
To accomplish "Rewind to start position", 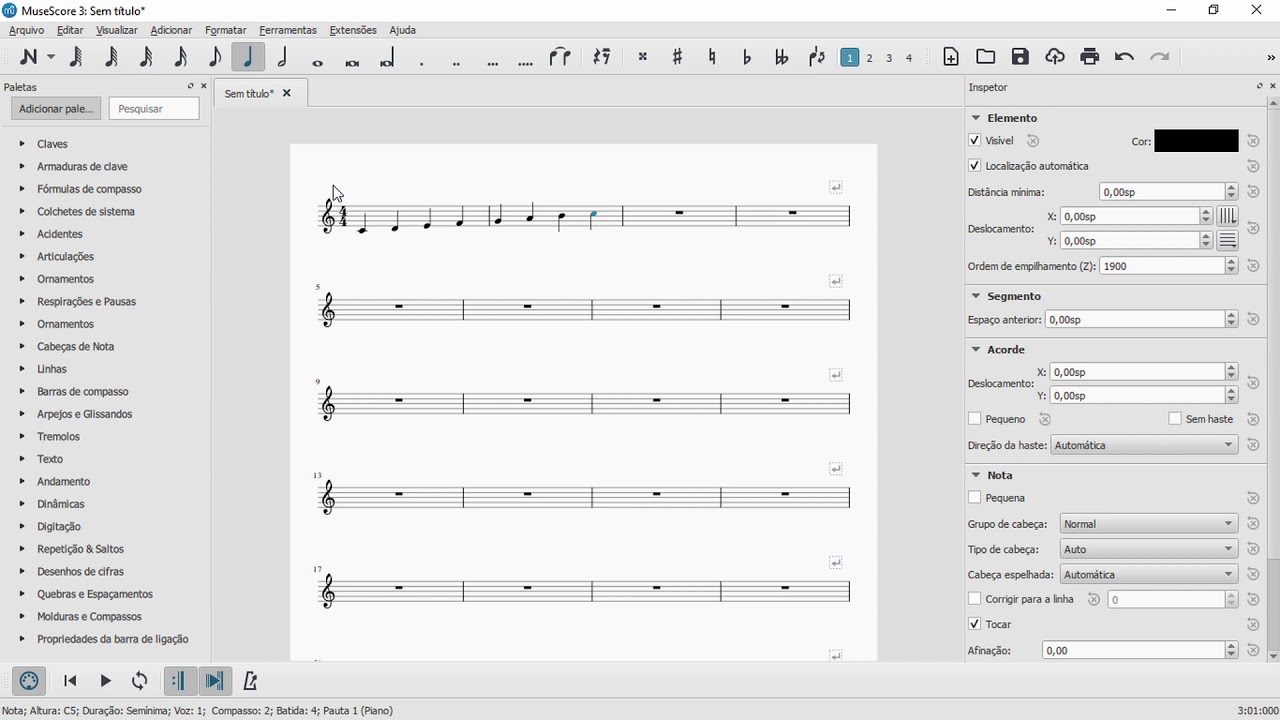I will tap(70, 681).
